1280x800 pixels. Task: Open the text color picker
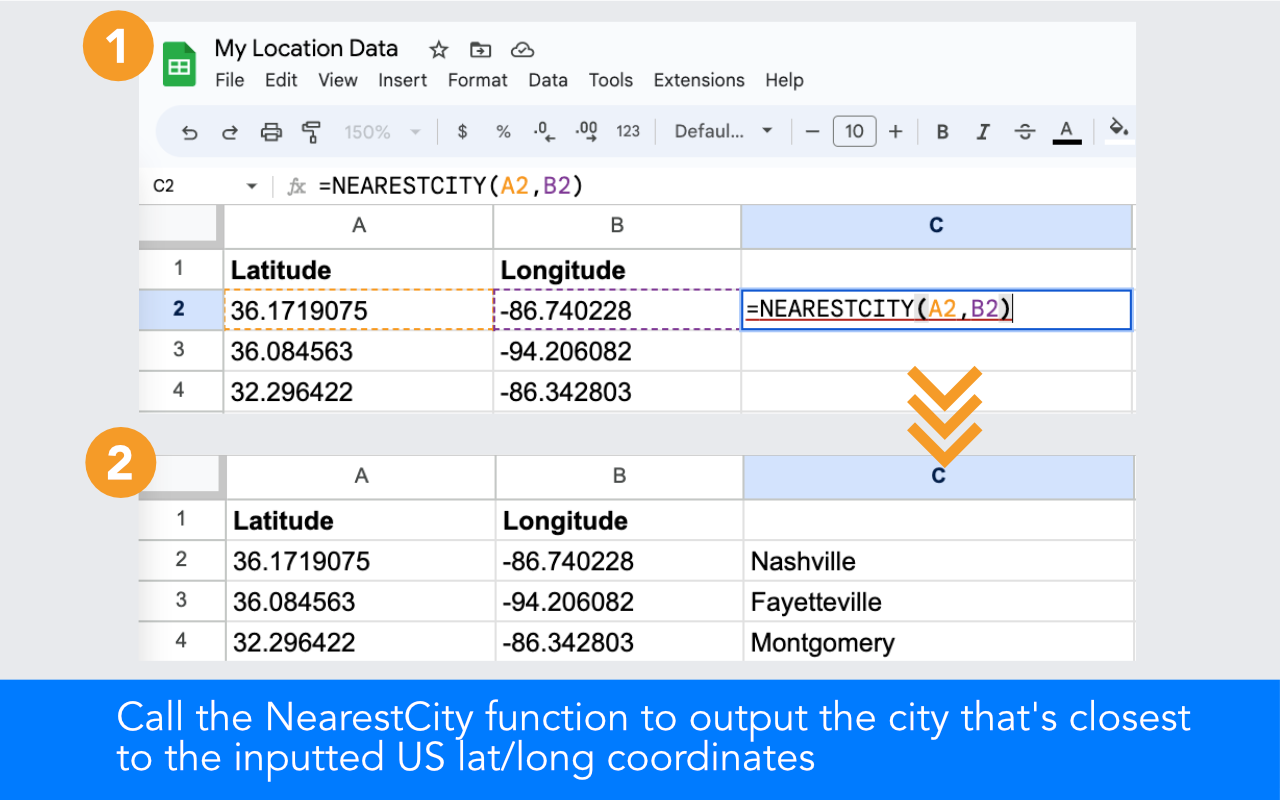point(1067,131)
